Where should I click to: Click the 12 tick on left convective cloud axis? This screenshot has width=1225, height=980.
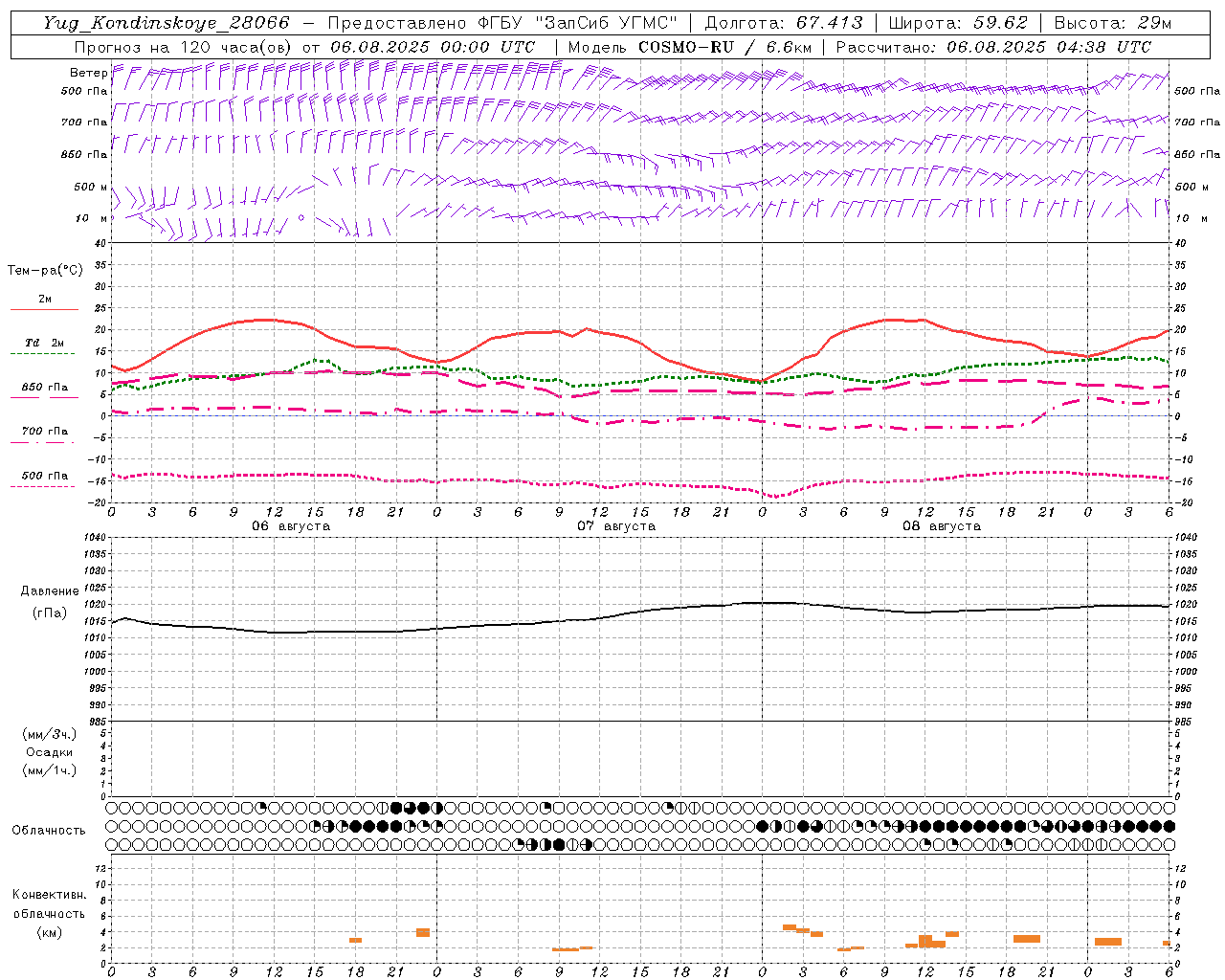tap(100, 868)
